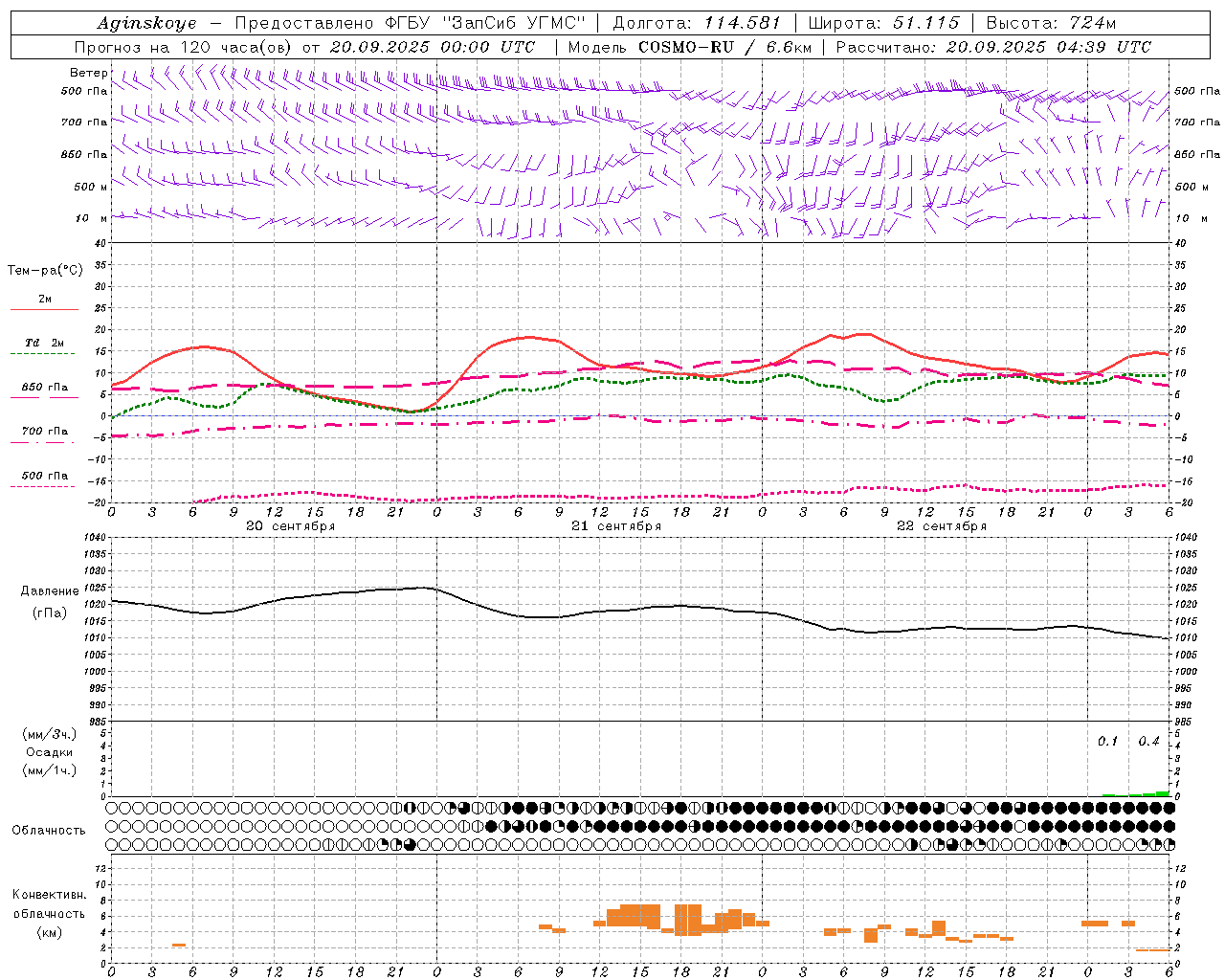The width and height of the screenshot is (1225, 980).
Task: Click the "Осадки" precipitation panel label
Action: (50, 752)
